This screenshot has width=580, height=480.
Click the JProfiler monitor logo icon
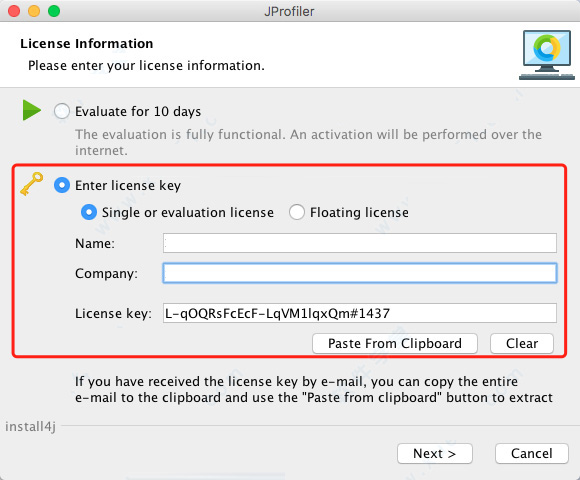pos(547,55)
